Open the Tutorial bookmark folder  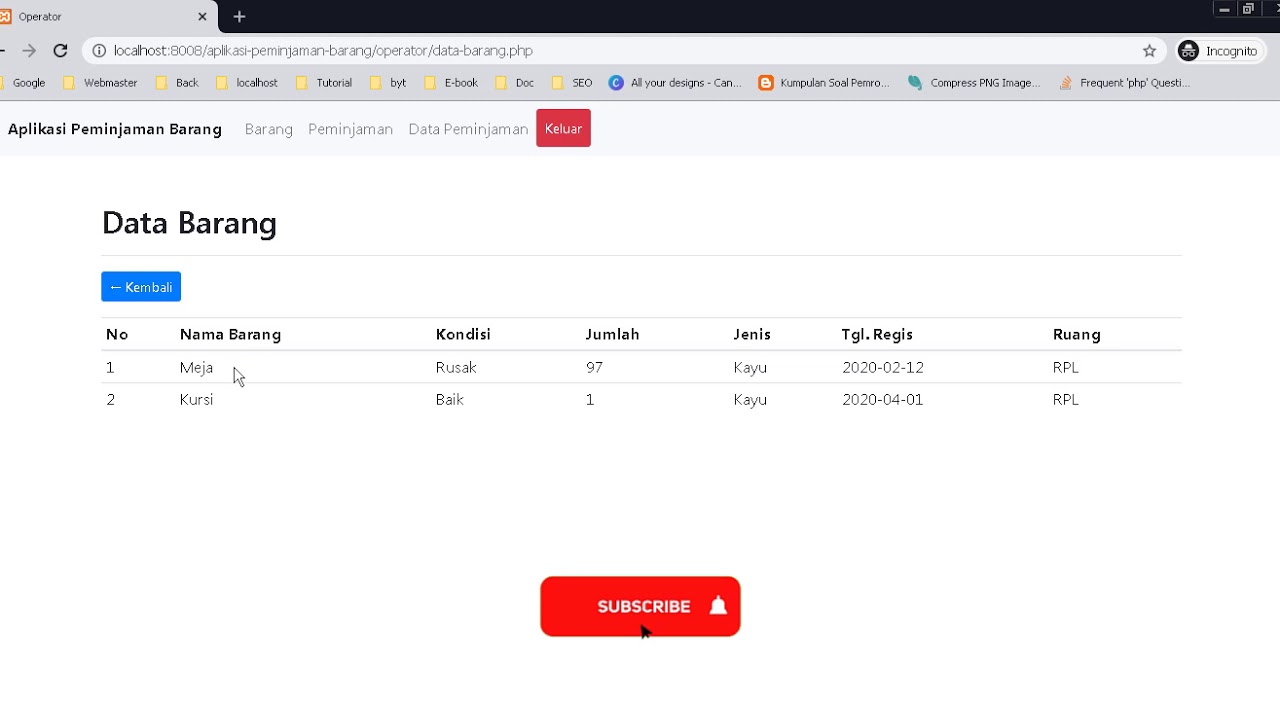[324, 83]
